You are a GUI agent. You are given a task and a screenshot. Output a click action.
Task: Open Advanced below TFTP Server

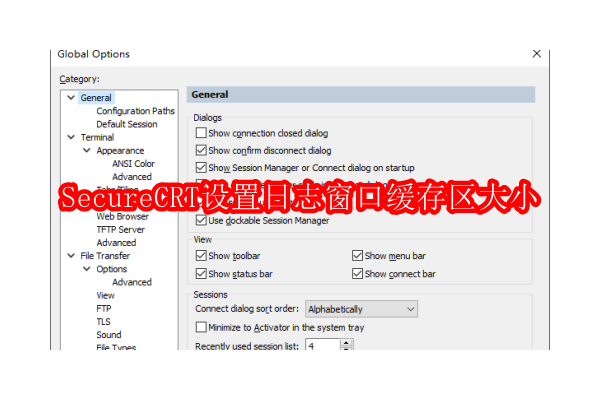pos(116,243)
